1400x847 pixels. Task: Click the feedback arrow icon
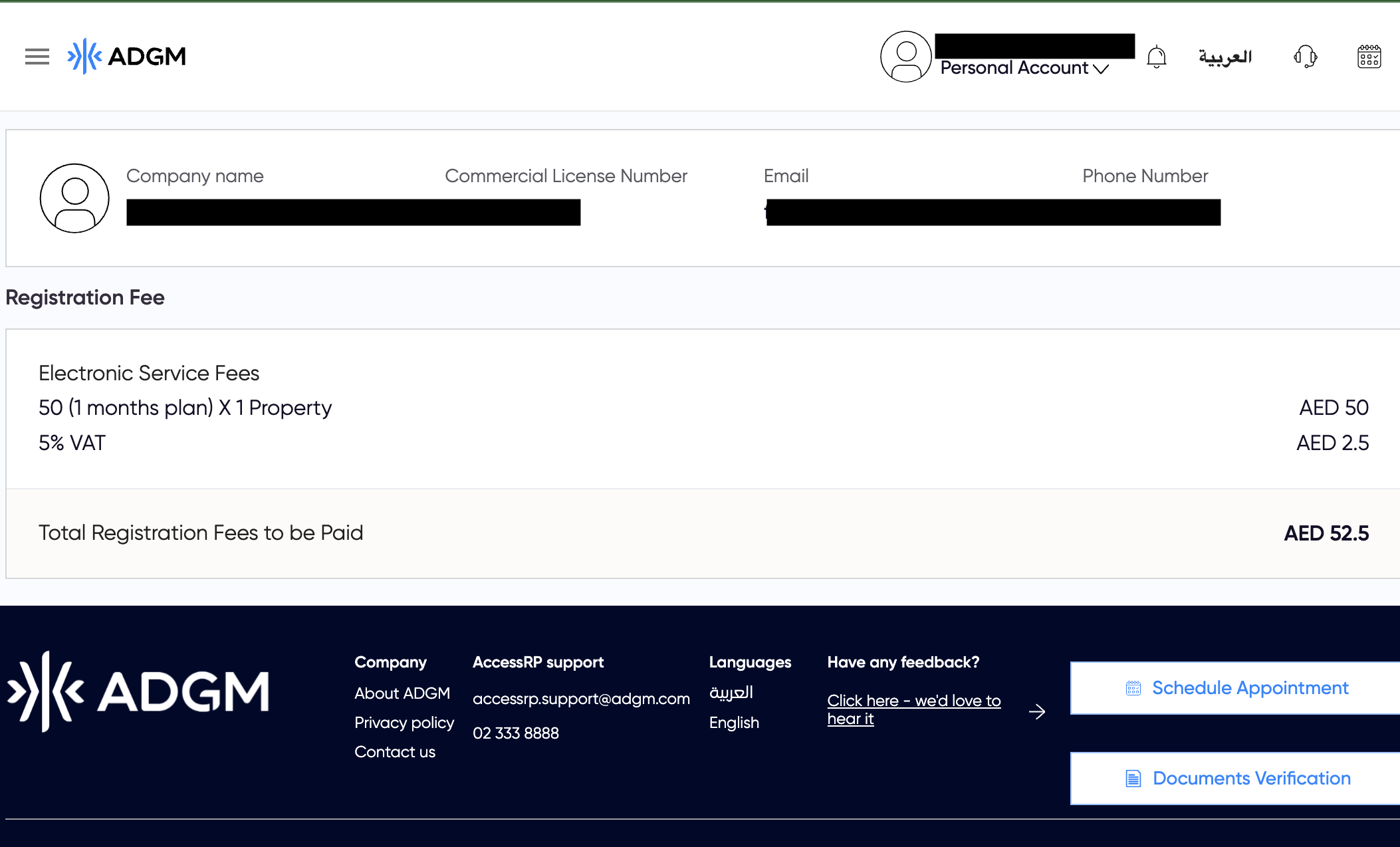[1037, 712]
